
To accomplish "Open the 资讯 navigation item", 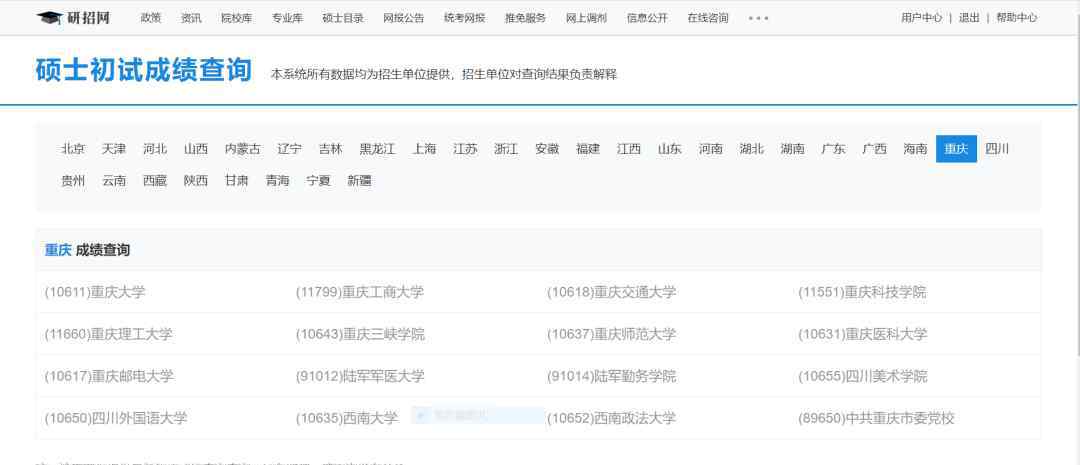I will click(x=191, y=18).
